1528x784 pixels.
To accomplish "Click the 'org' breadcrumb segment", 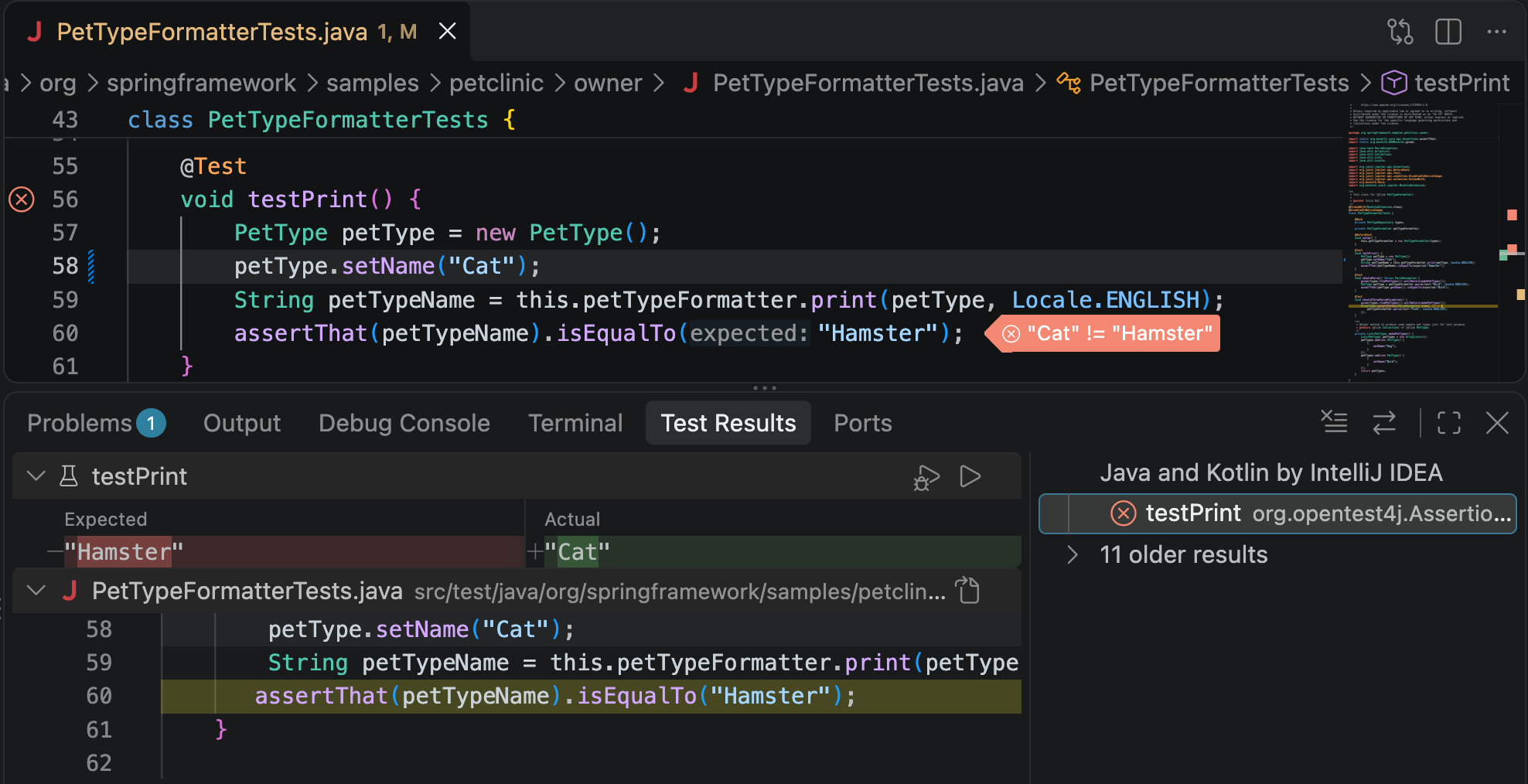I will 58,83.
